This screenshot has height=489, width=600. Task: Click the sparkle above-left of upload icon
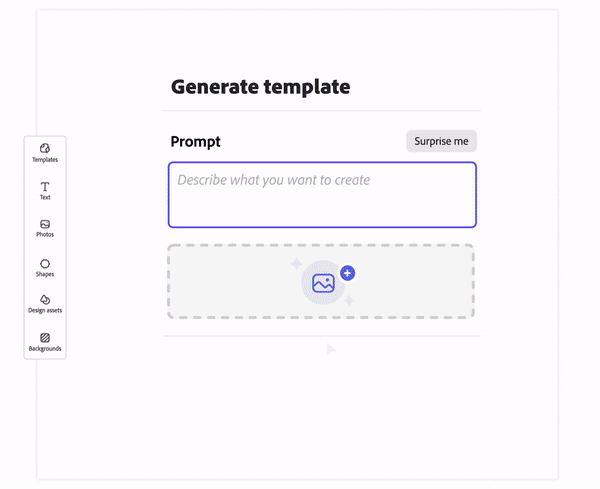tap(296, 263)
